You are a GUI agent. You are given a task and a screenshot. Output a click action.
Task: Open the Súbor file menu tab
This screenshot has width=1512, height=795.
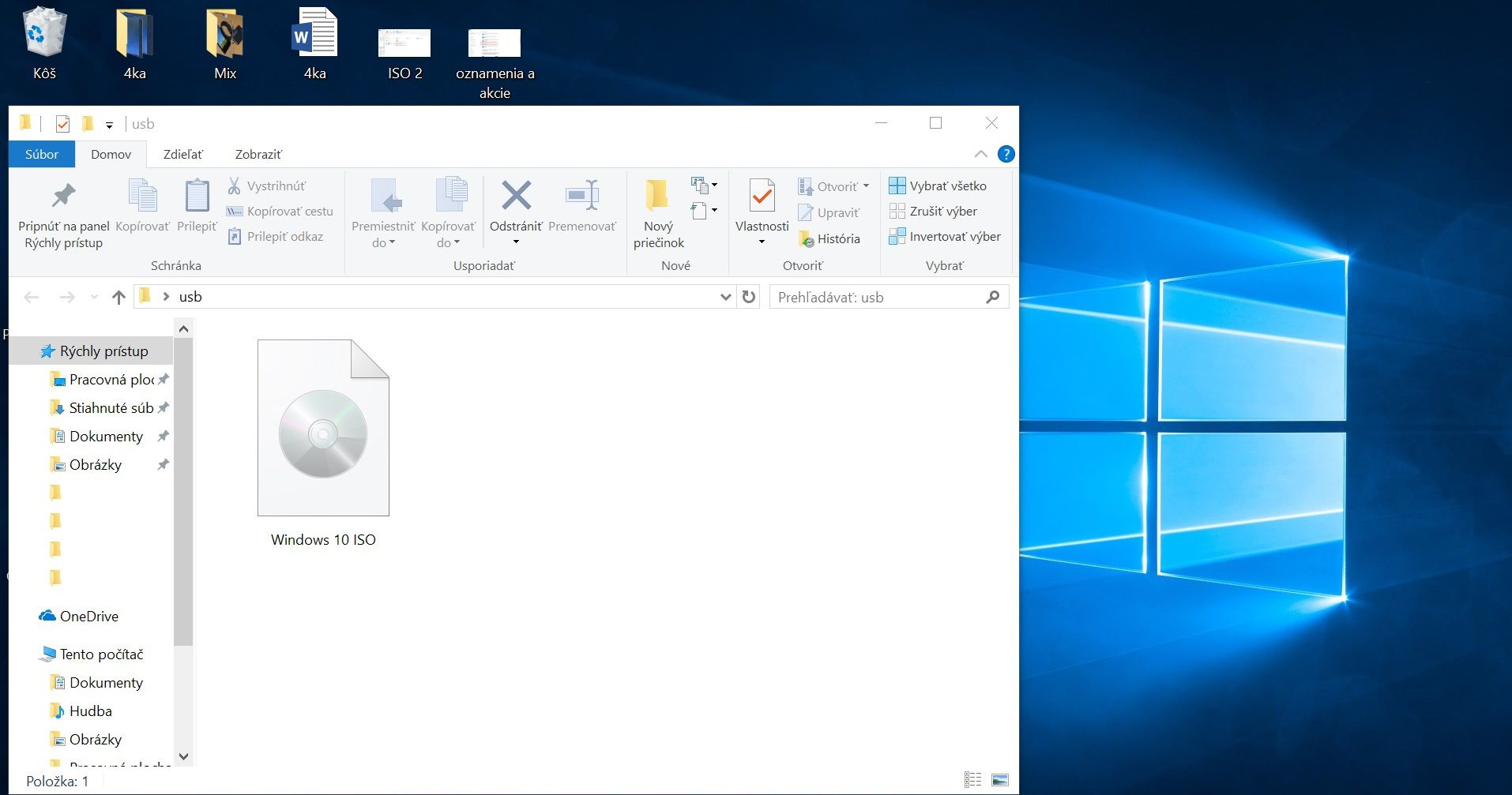[x=42, y=154]
